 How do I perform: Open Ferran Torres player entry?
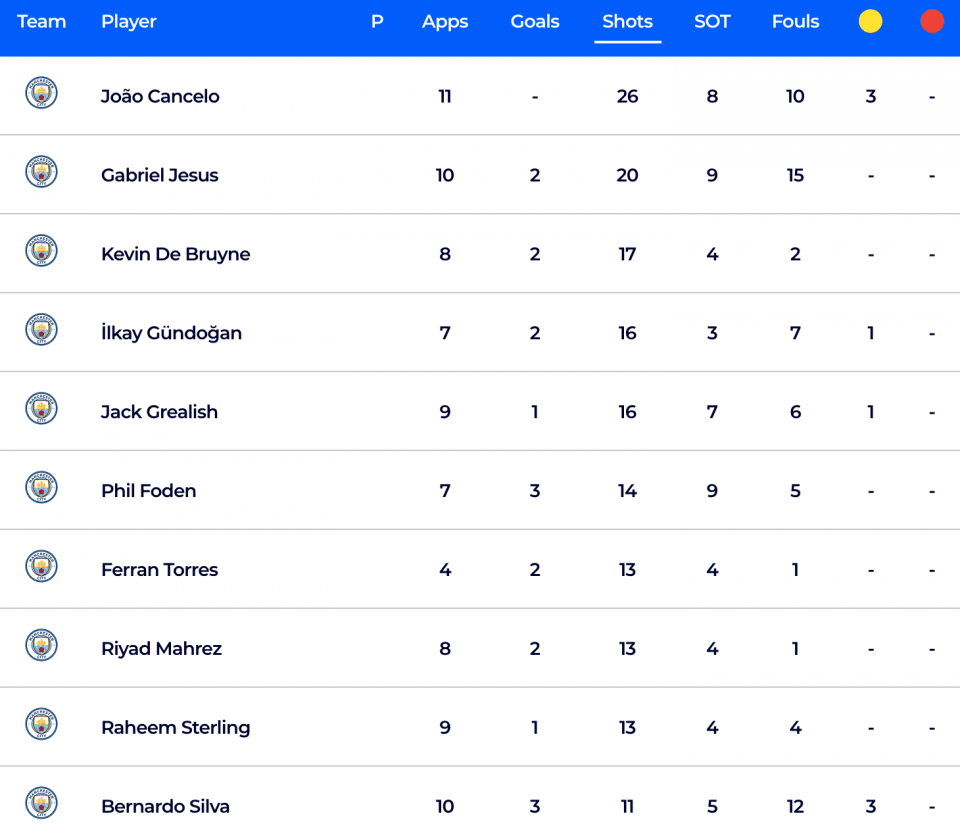click(x=160, y=570)
